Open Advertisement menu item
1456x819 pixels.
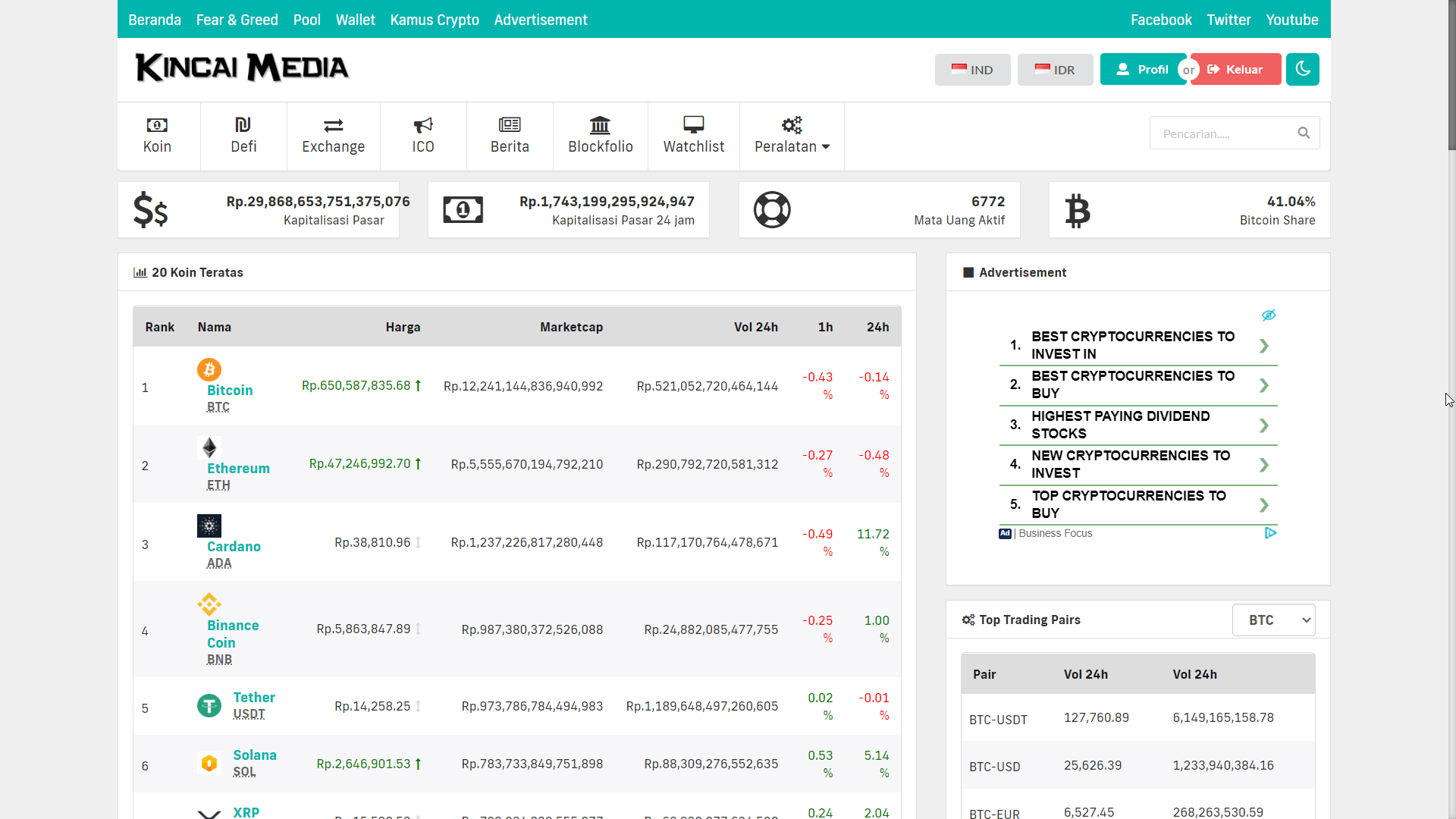(541, 20)
